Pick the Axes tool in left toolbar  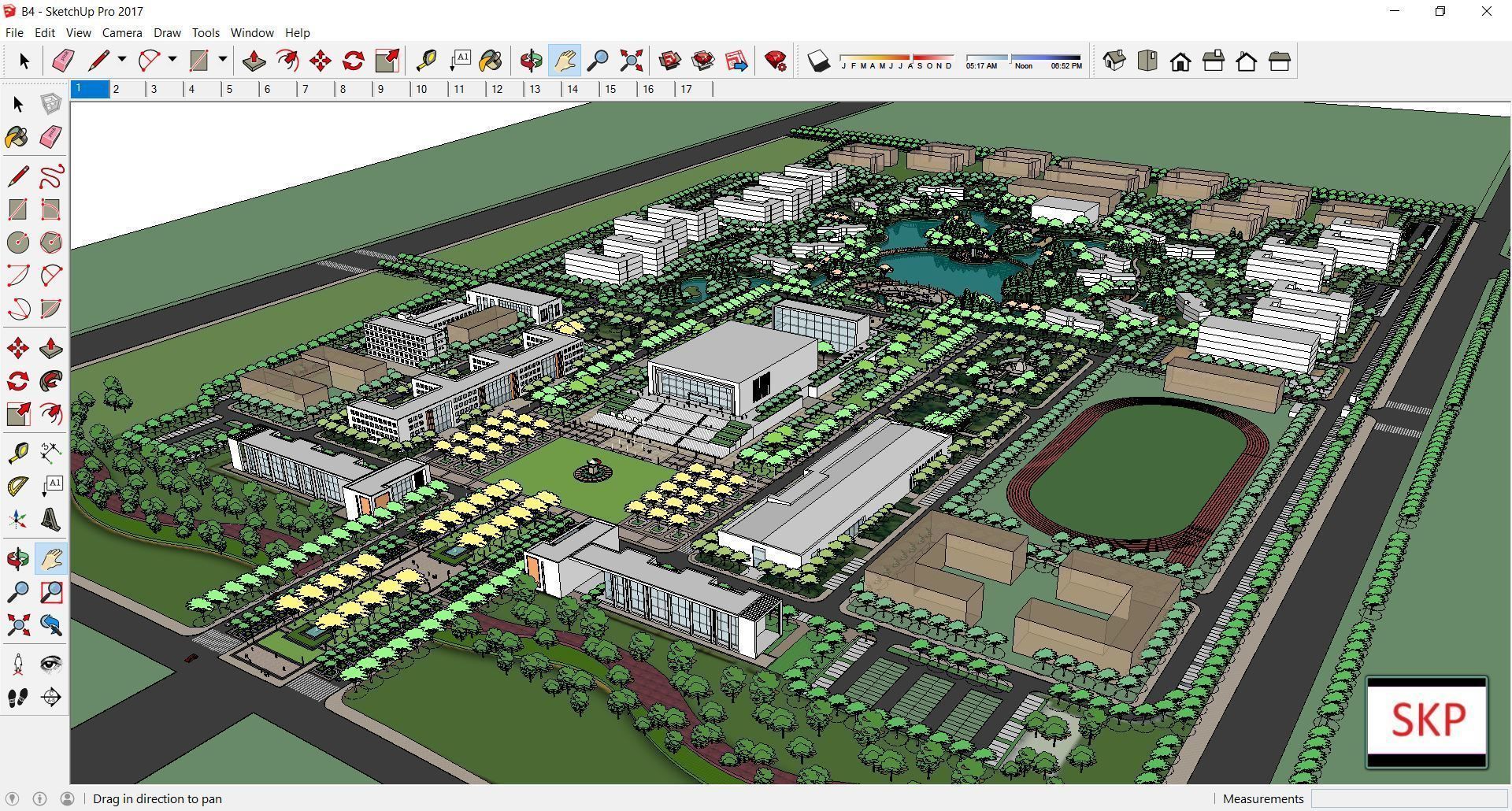pyautogui.click(x=18, y=520)
